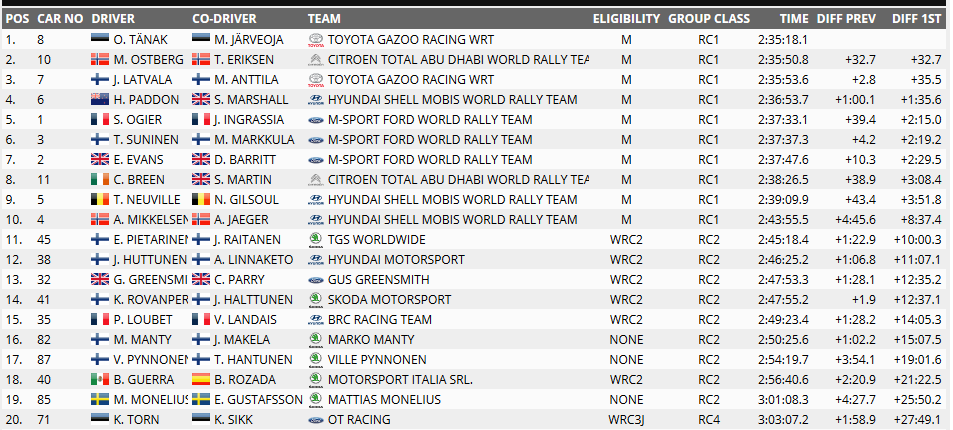Viewport: 953px width, 430px height.
Task: Select co-driver M. Järveoja
Action: (x=248, y=40)
